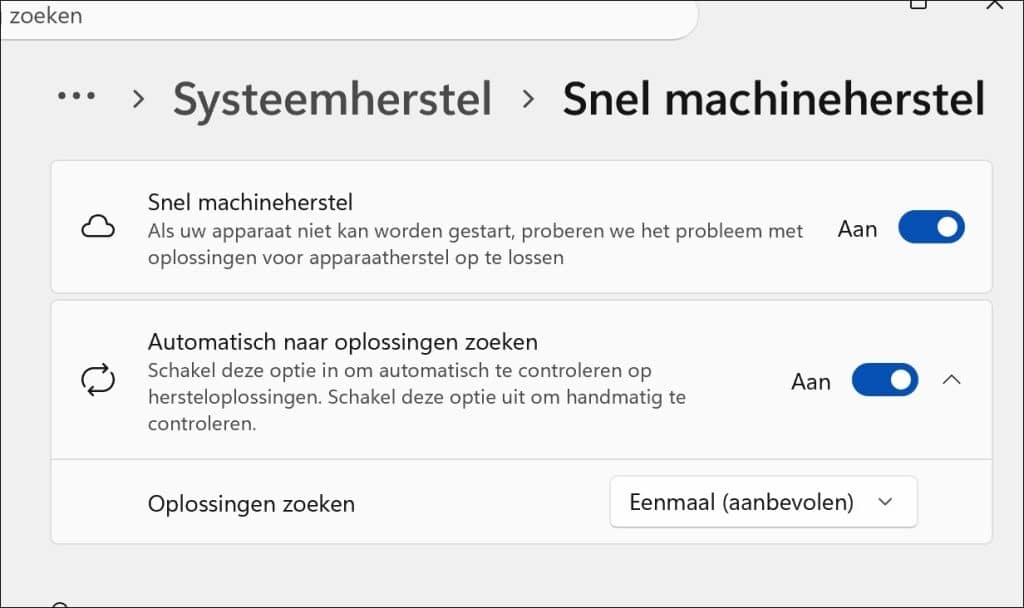1024x608 pixels.
Task: Click the sync-loop icon next to Automatisch zoeken
Action: click(x=98, y=380)
